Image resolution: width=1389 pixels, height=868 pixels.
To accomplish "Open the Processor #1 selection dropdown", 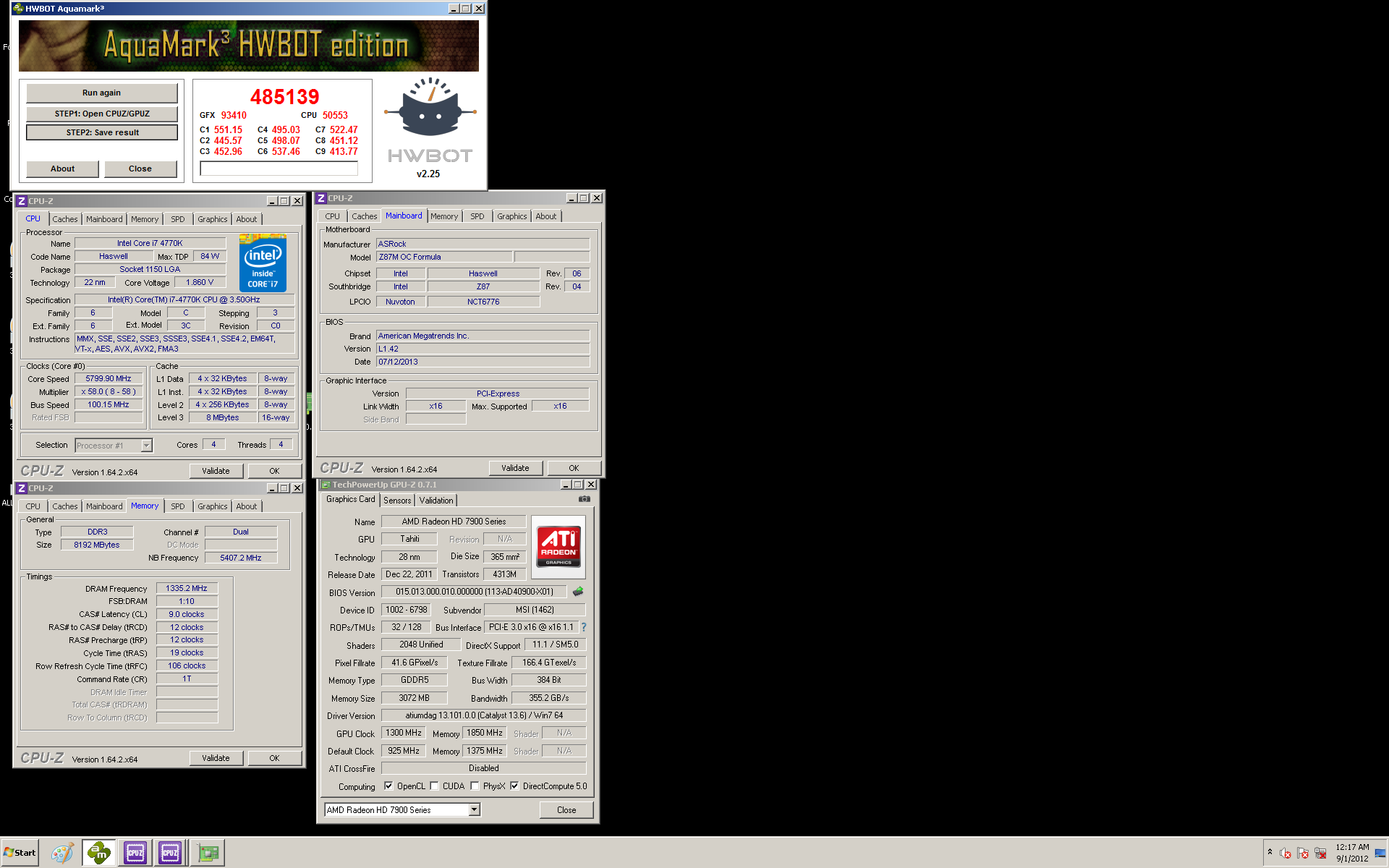I will (146, 446).
